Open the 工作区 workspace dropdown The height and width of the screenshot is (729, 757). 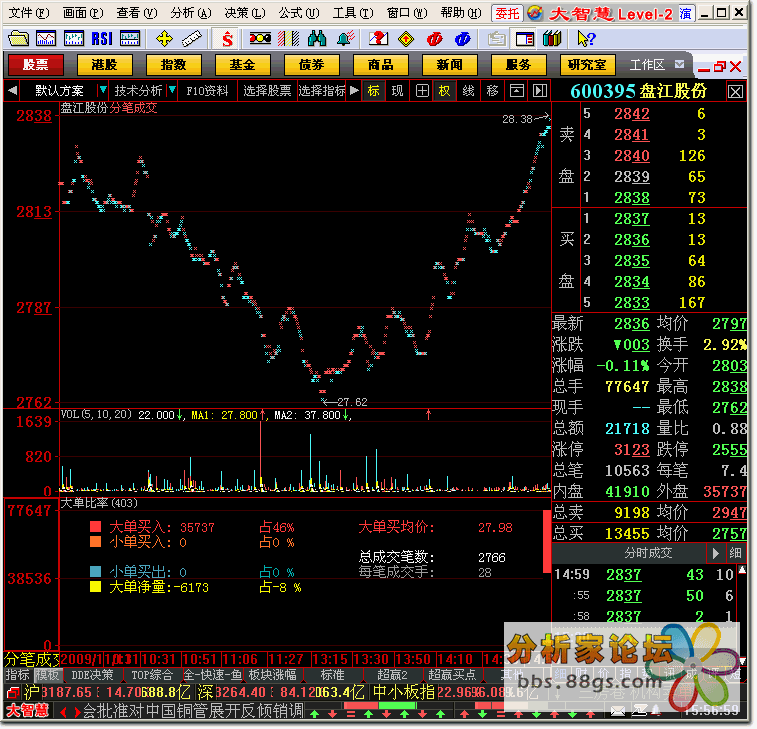[680, 65]
